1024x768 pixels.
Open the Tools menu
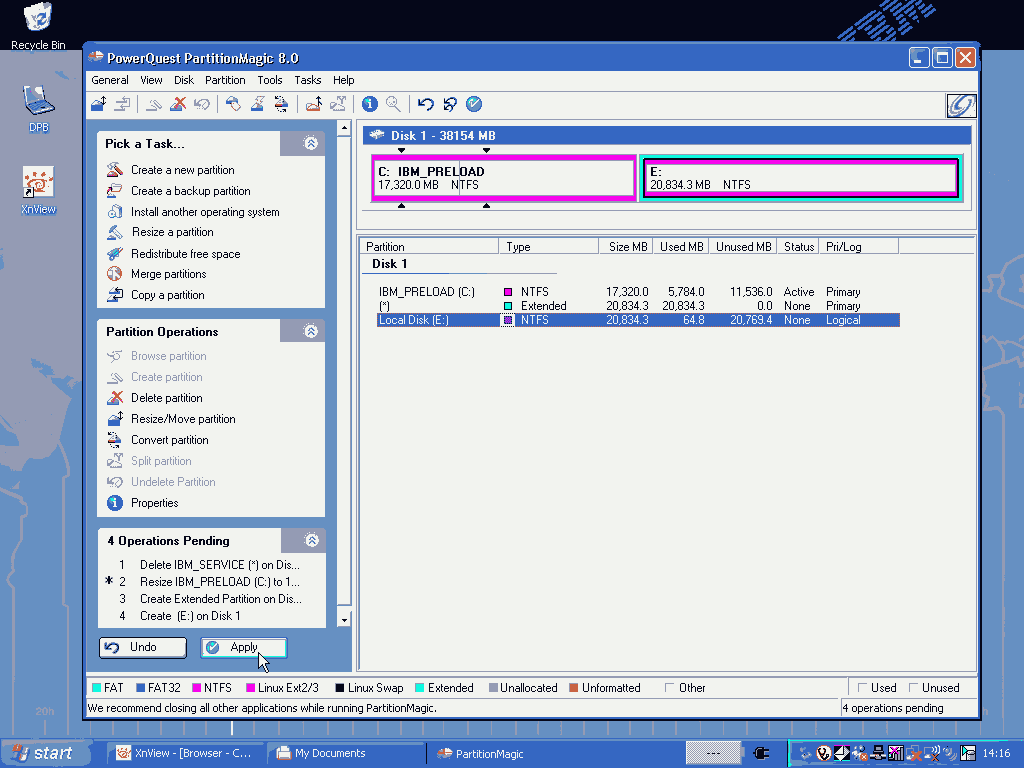pos(270,80)
